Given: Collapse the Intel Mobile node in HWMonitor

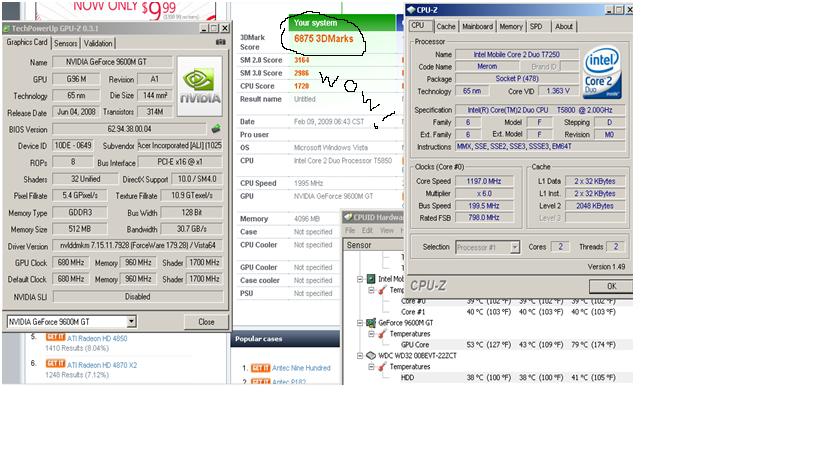Looking at the screenshot, I should (360, 279).
